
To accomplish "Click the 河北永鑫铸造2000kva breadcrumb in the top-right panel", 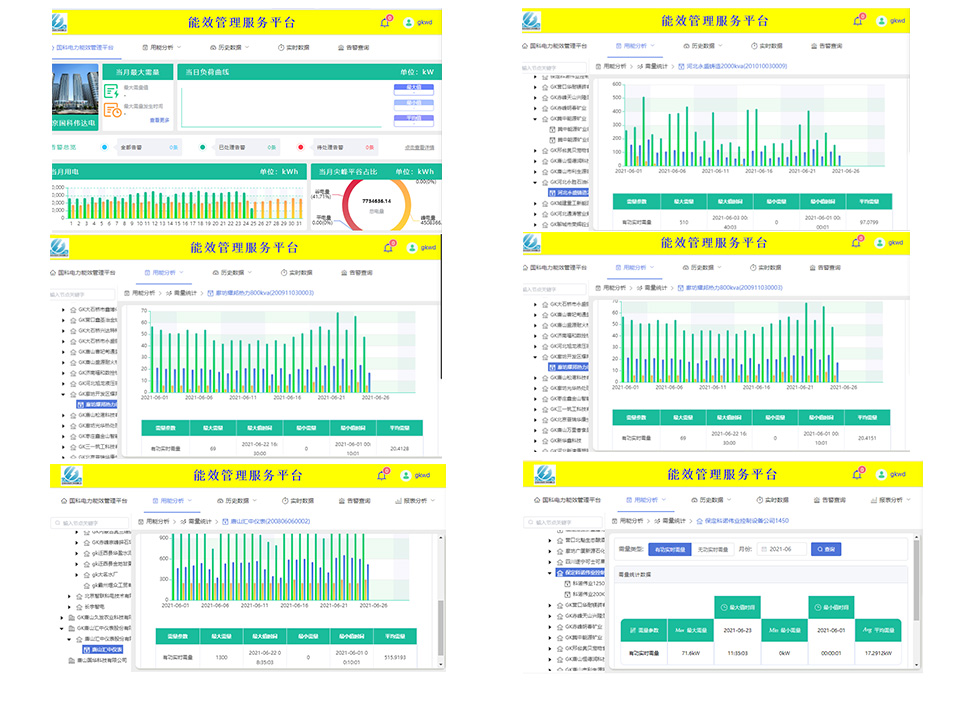I will coord(736,66).
